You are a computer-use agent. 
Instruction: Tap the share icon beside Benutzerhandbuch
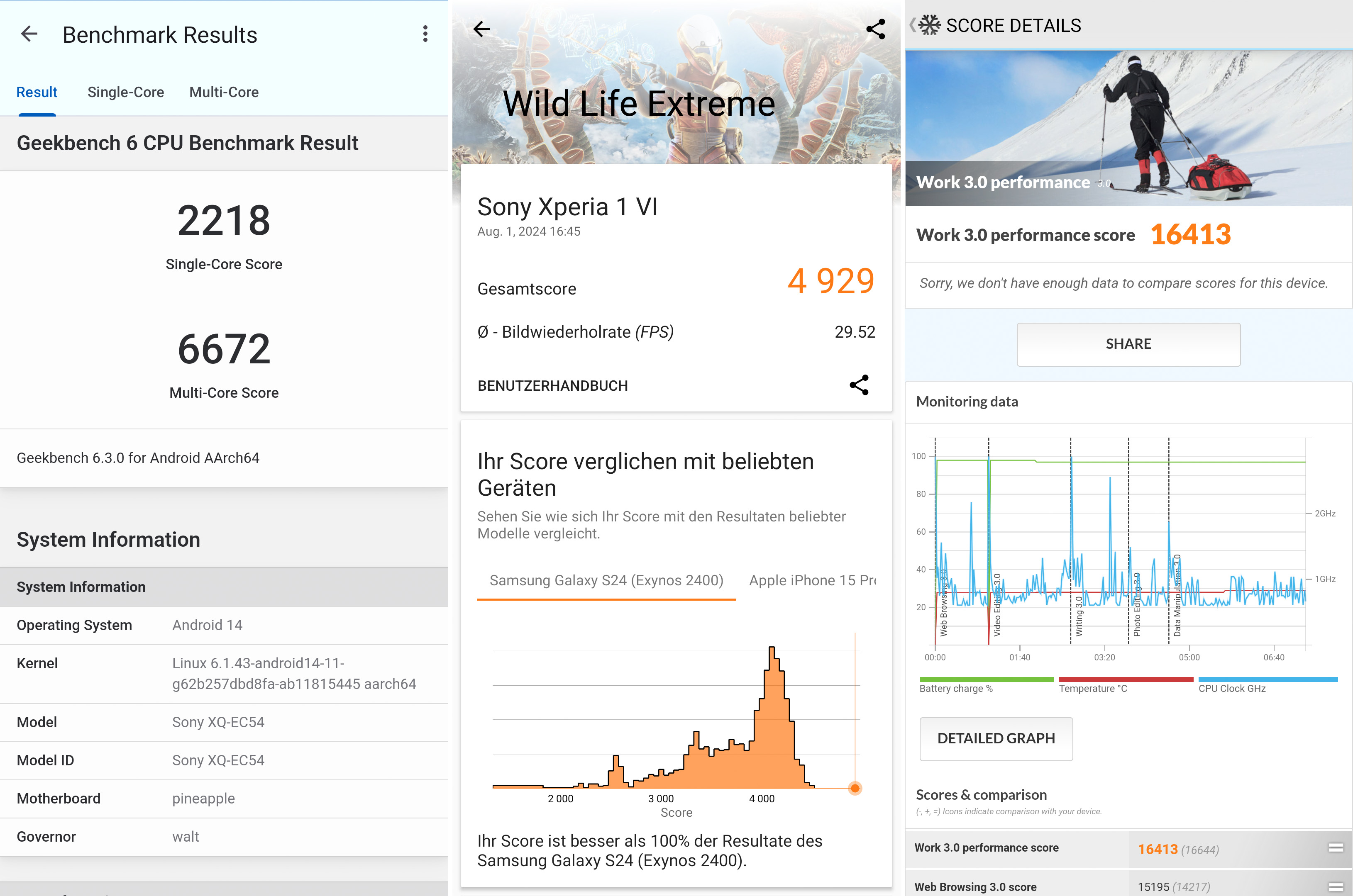859,385
